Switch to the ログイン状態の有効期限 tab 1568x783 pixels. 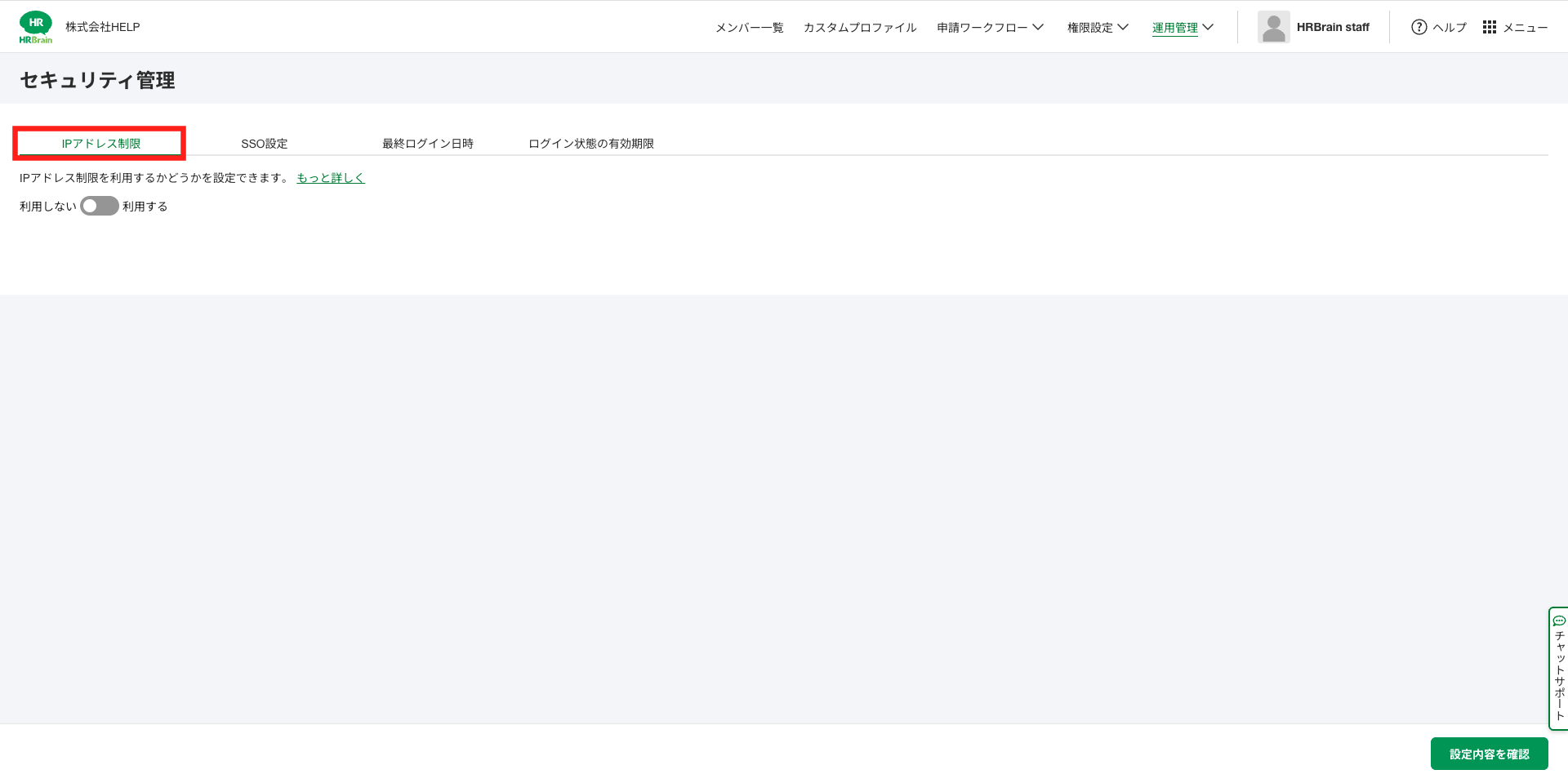pyautogui.click(x=591, y=143)
